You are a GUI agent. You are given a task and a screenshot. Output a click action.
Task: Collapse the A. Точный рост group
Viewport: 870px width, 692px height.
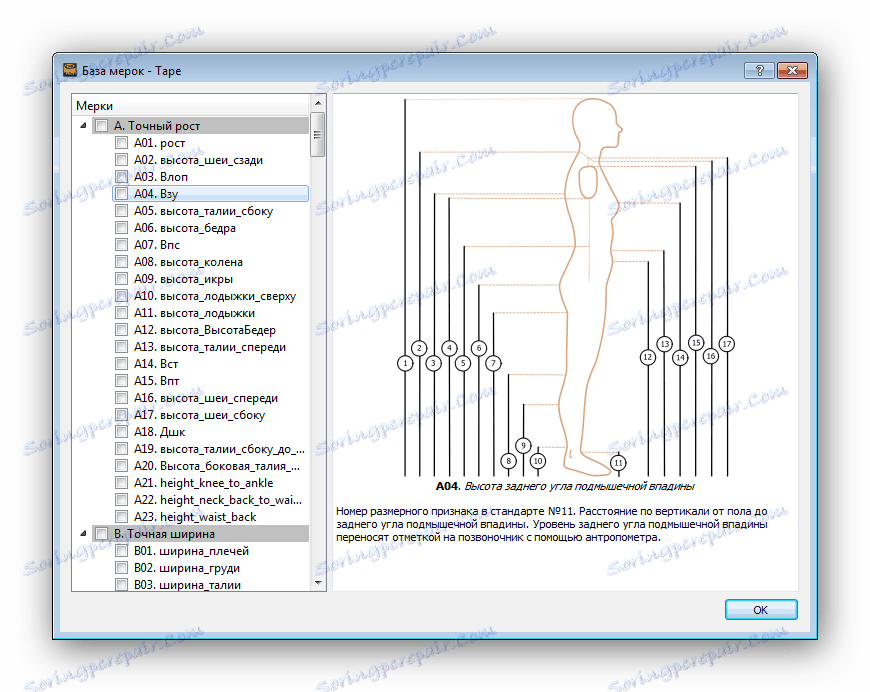(83, 125)
